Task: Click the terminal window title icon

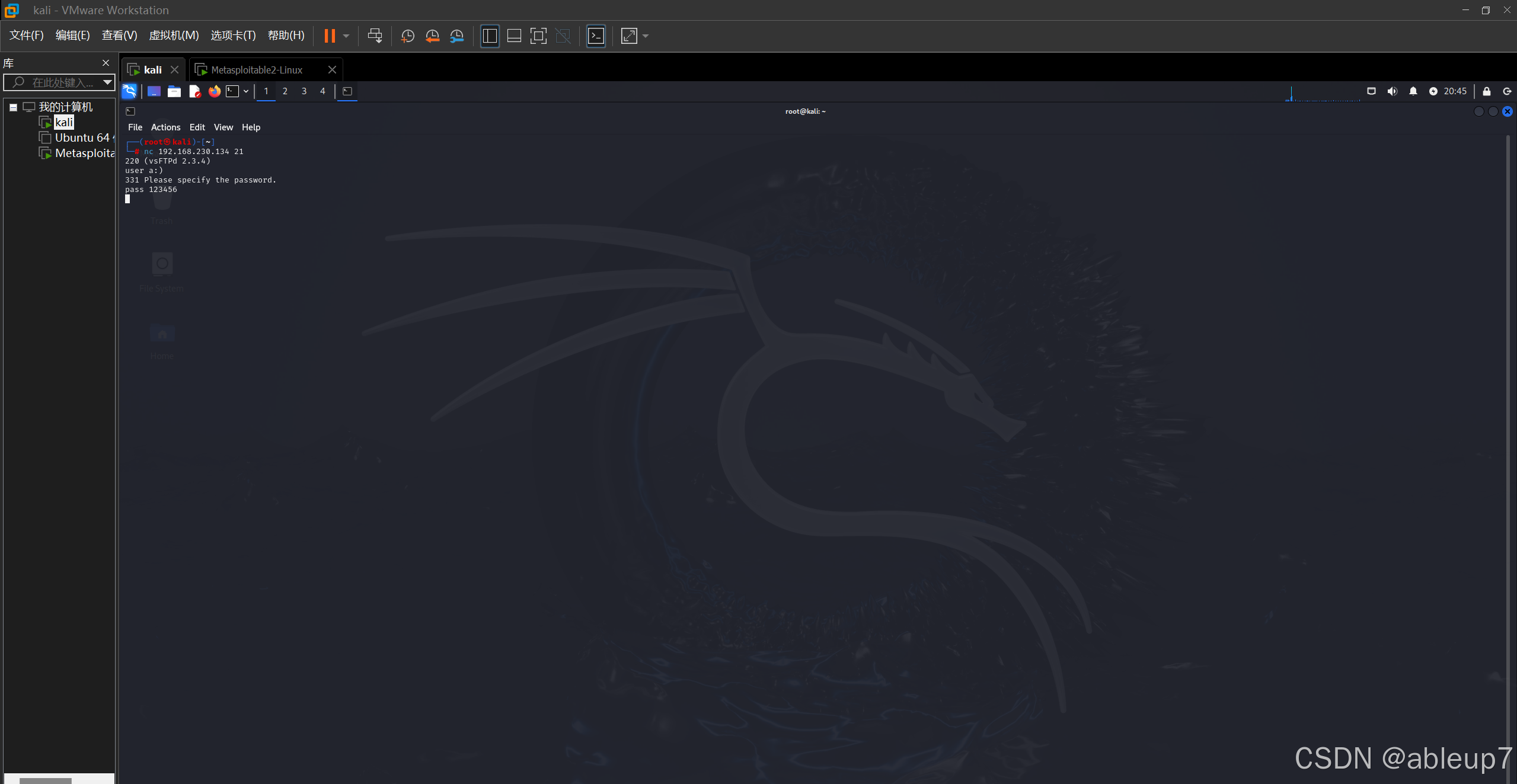Action: [130, 111]
